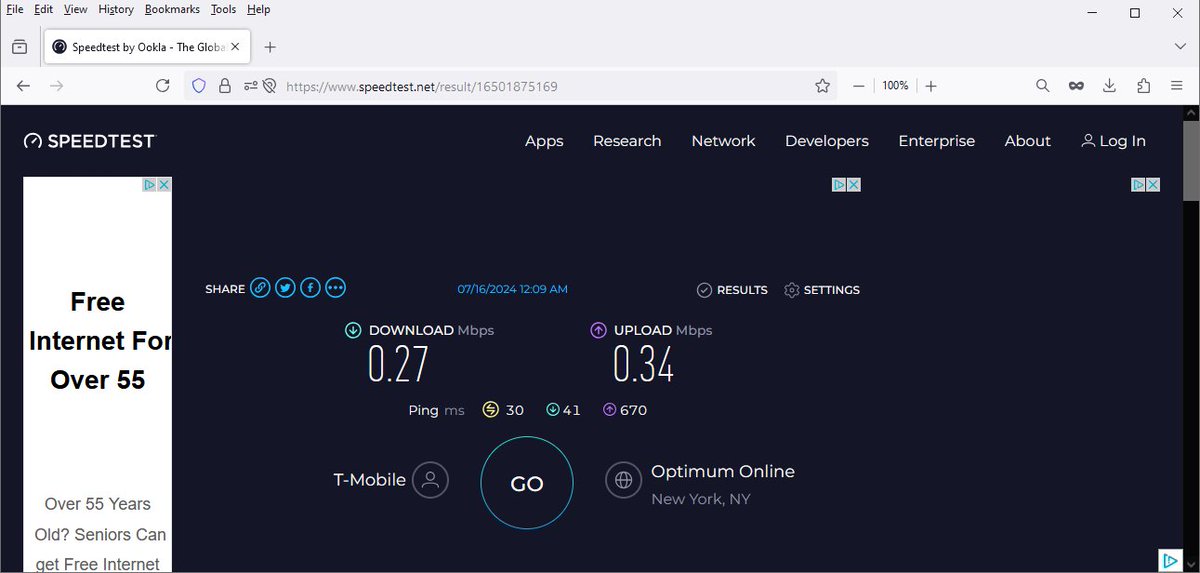
Task: Open Firefox File menu
Action: [x=15, y=9]
